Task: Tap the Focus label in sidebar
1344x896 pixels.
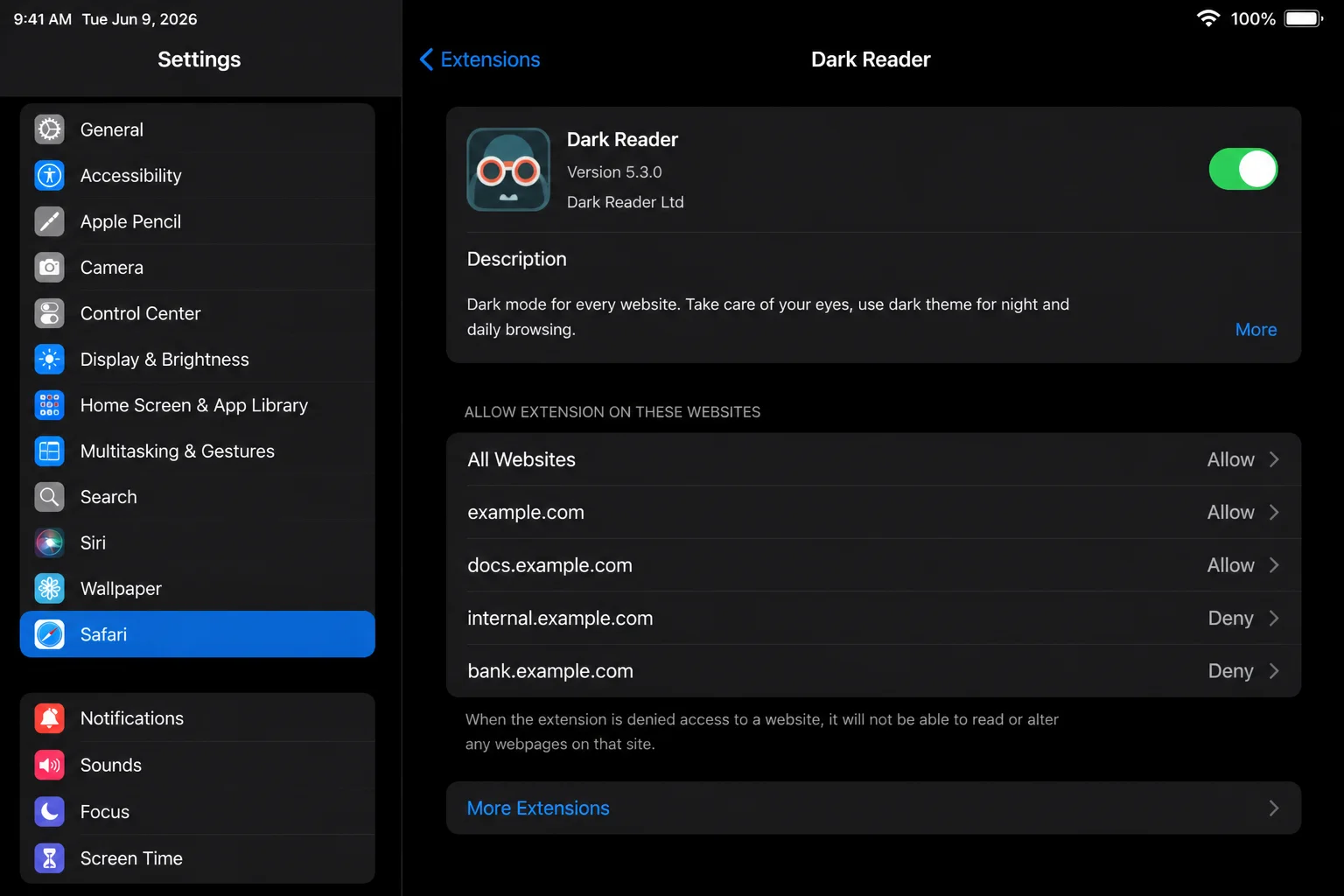Action: pos(105,812)
